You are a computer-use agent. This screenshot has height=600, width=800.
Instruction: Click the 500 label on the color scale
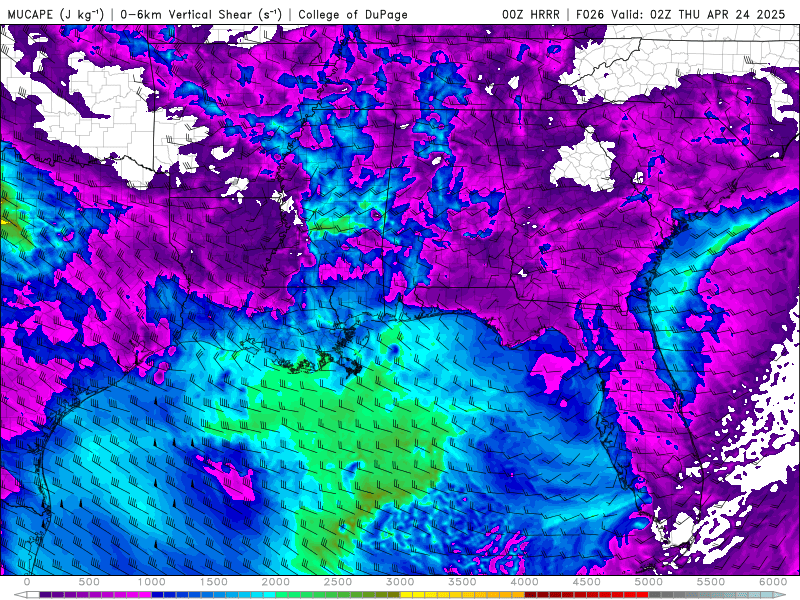pyautogui.click(x=89, y=582)
